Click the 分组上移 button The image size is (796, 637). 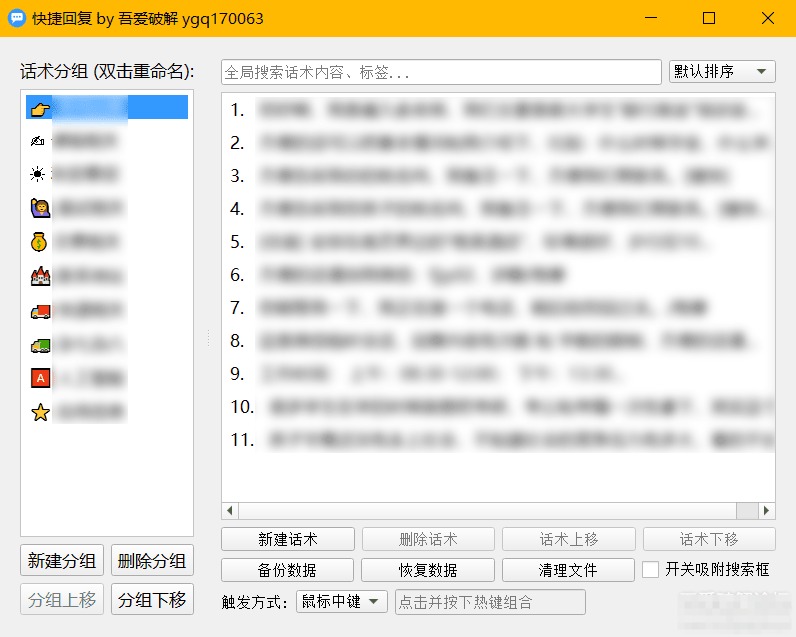point(62,599)
